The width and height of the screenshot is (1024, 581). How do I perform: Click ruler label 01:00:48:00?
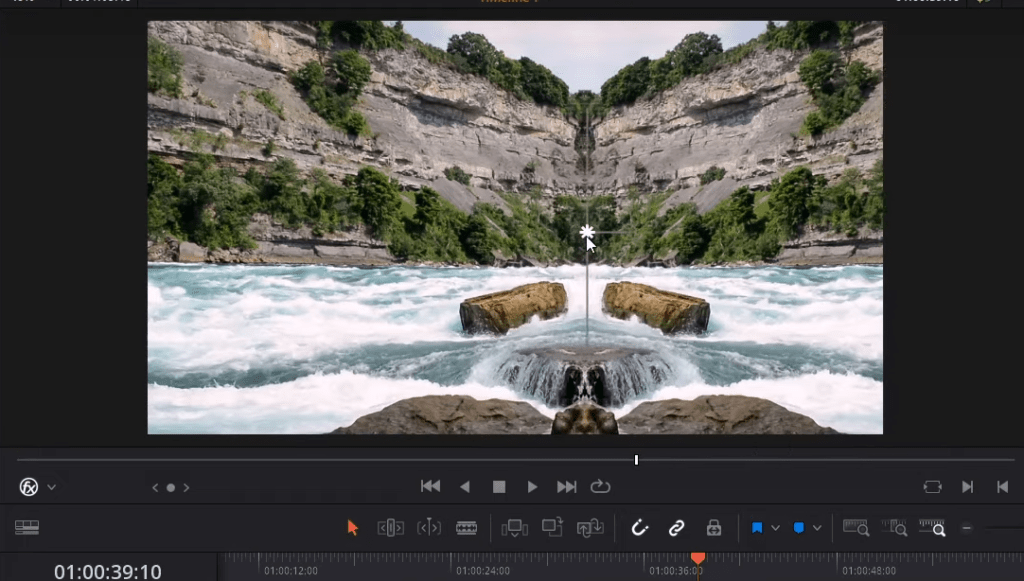pyautogui.click(x=869, y=571)
